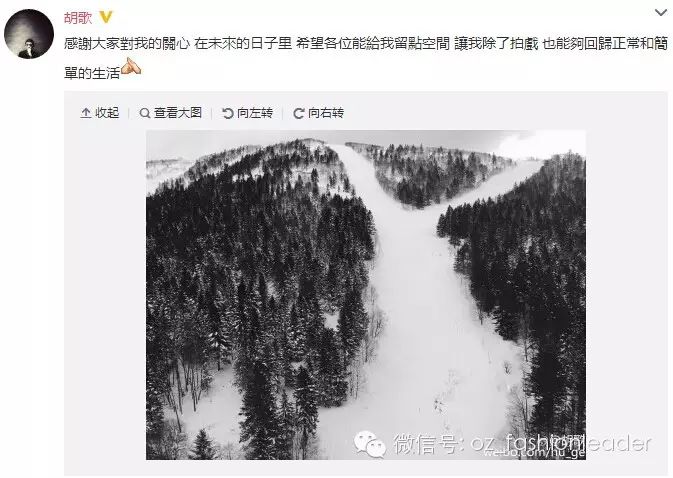Image resolution: width=673 pixels, height=478 pixels.
Task: Click the rotate-left arrow icon
Action: click(x=227, y=113)
